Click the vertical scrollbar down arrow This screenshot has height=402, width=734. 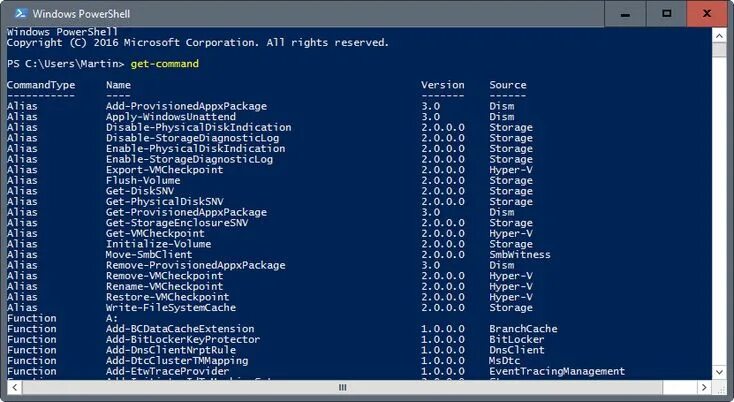719,372
